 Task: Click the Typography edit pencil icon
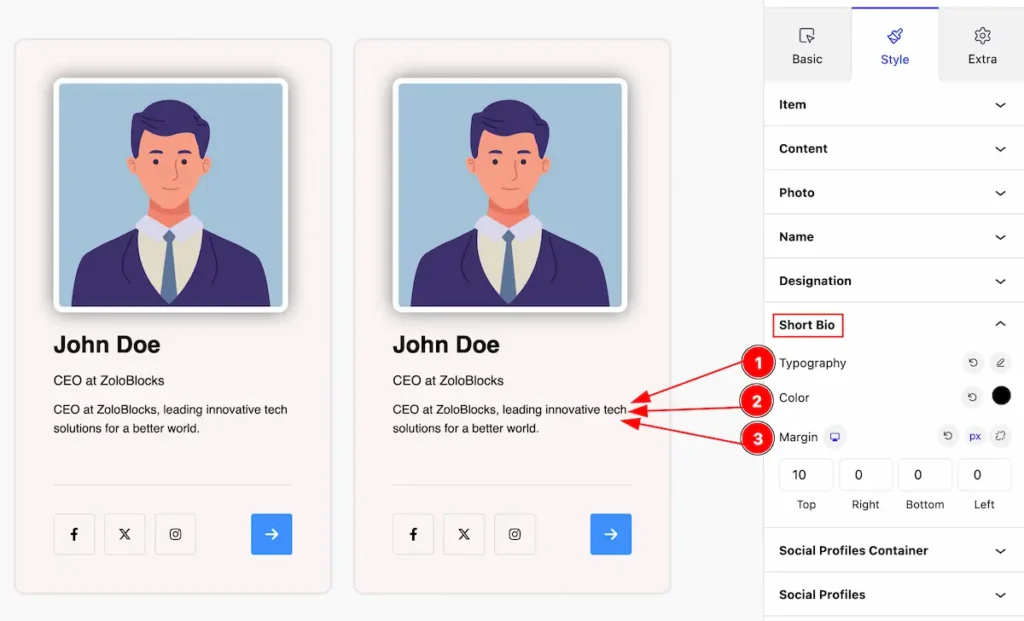point(1000,362)
